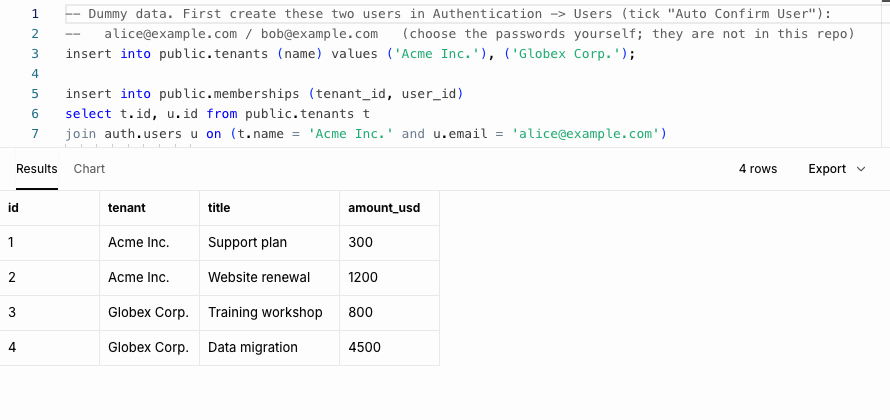Click the tenant column header
This screenshot has height=420, width=890.
coord(149,208)
